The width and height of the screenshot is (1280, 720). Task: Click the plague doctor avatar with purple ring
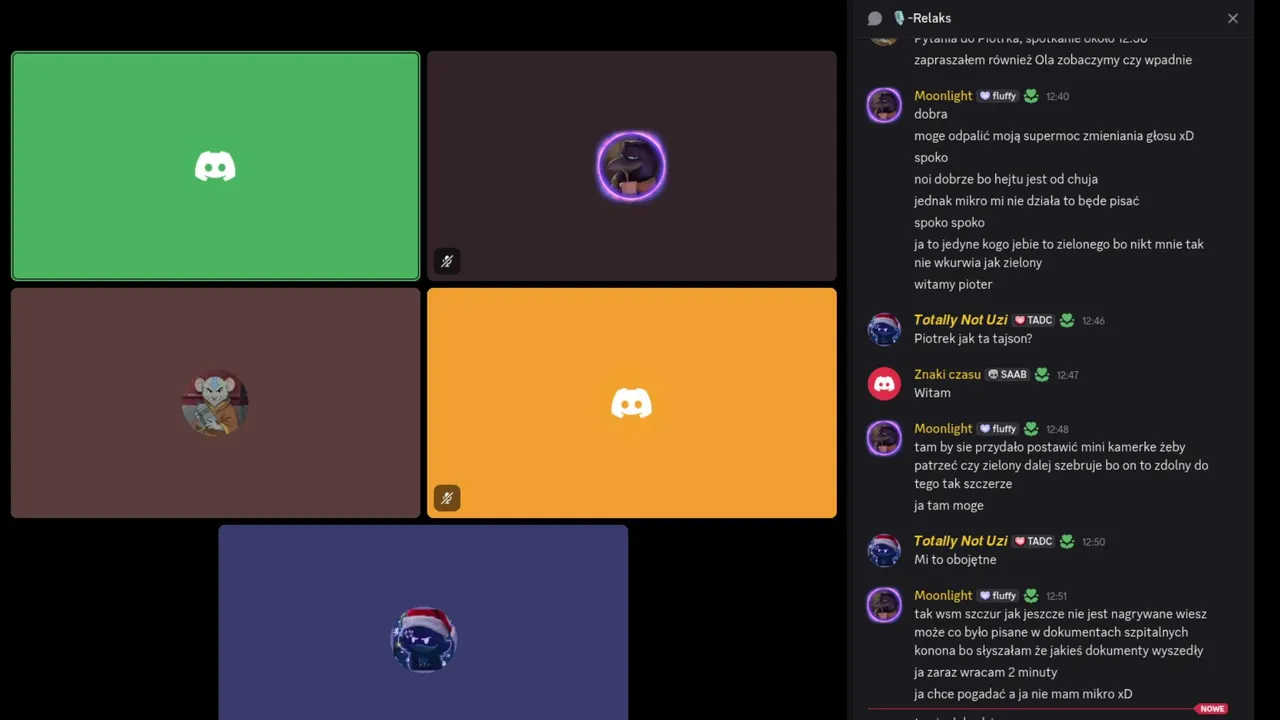[x=631, y=166]
